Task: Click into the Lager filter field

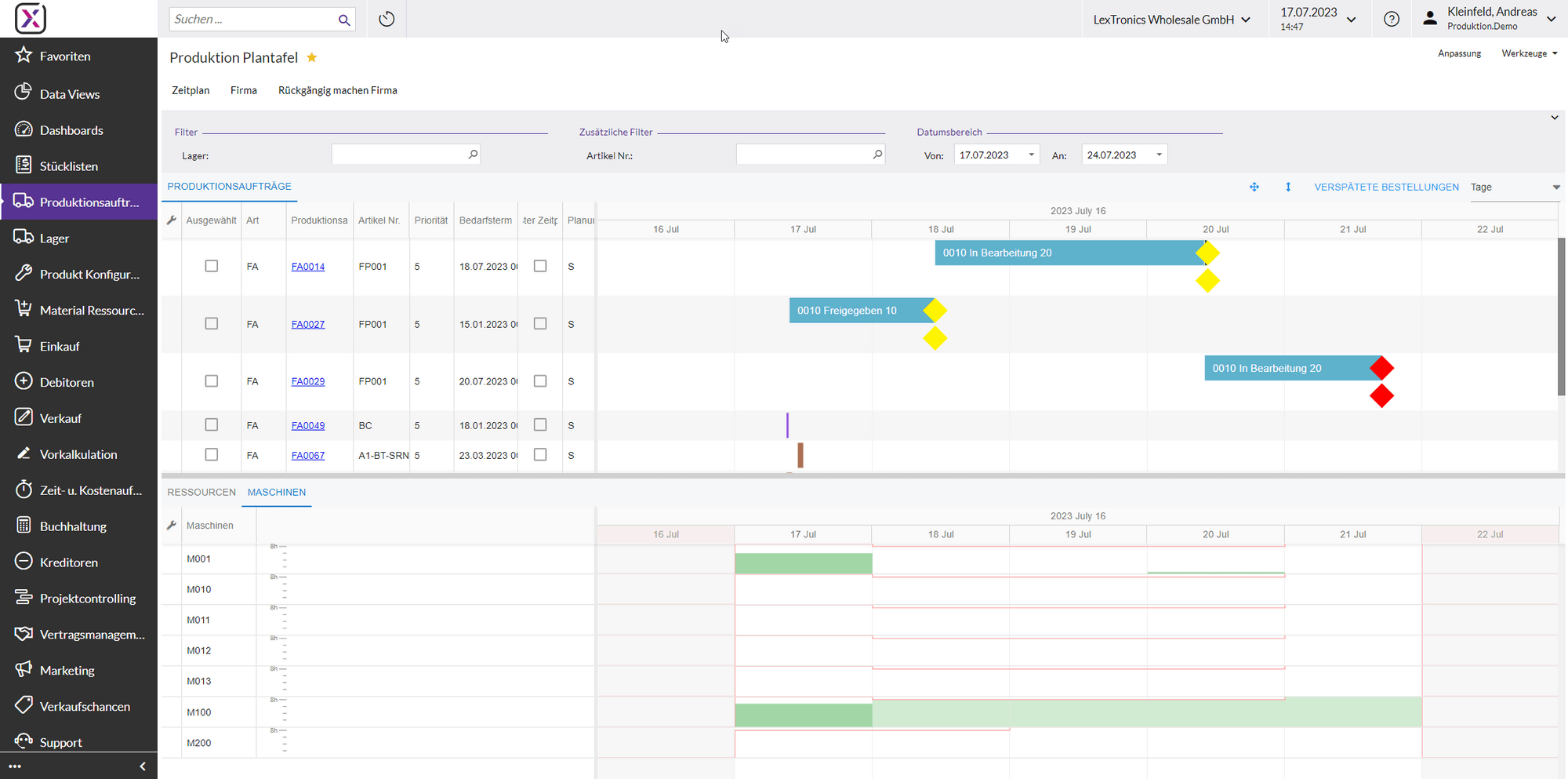Action: point(400,155)
